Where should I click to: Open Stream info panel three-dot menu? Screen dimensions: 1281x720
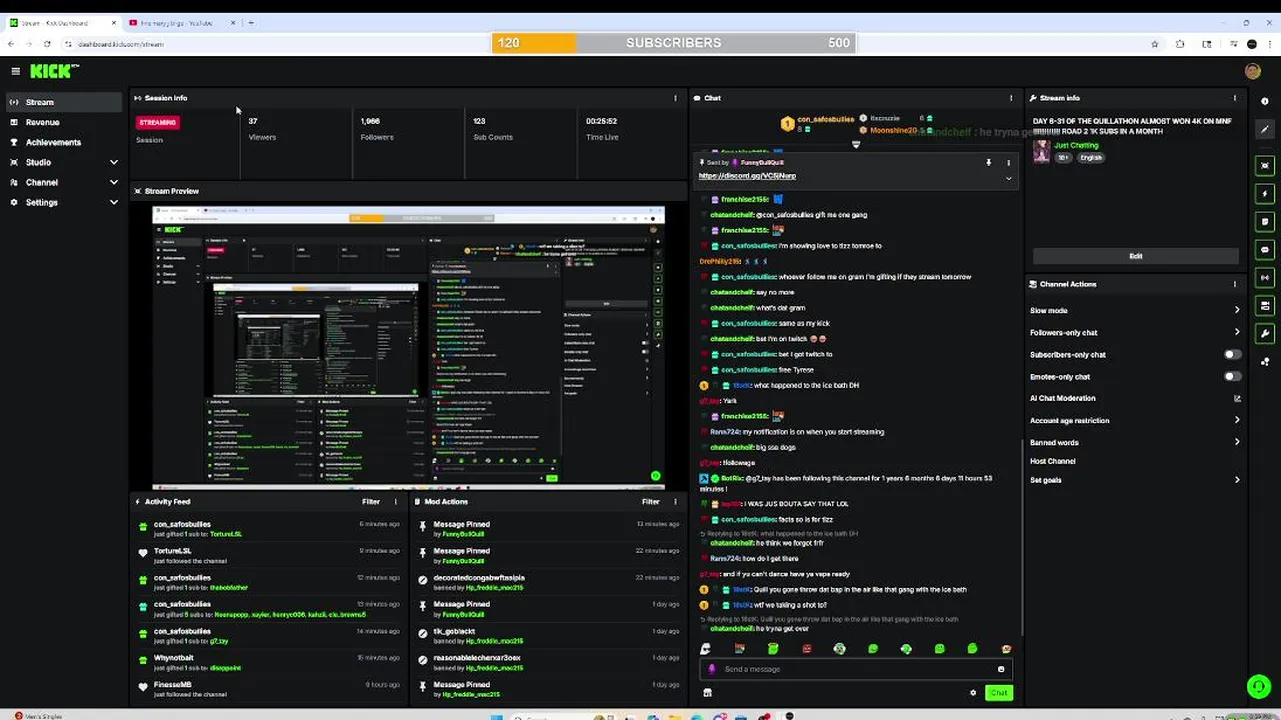tap(1234, 98)
